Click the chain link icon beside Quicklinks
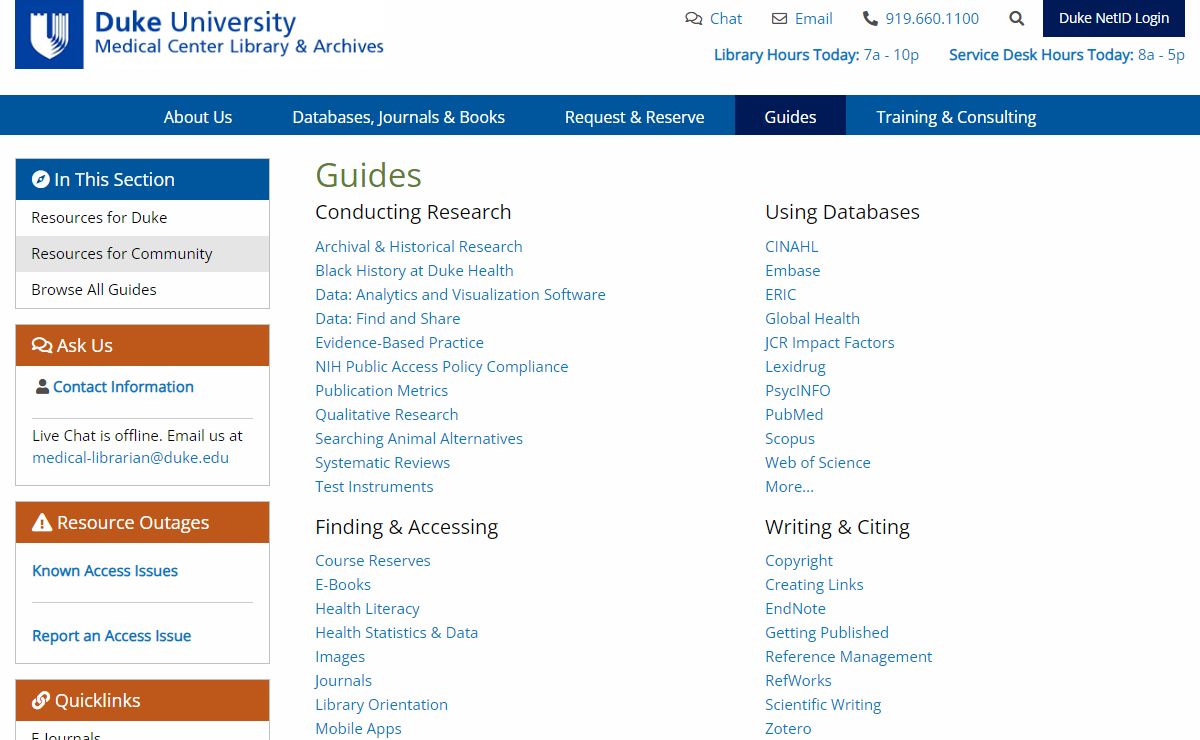This screenshot has height=740, width=1200. pos(41,700)
